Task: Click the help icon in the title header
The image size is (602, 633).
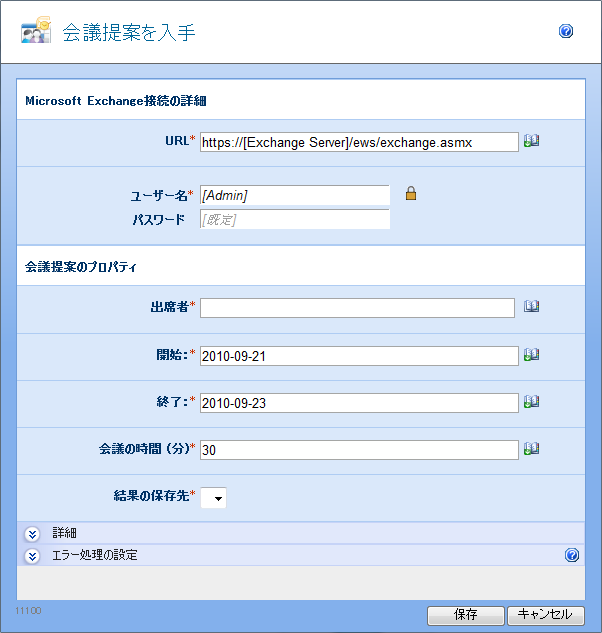Action: (566, 32)
